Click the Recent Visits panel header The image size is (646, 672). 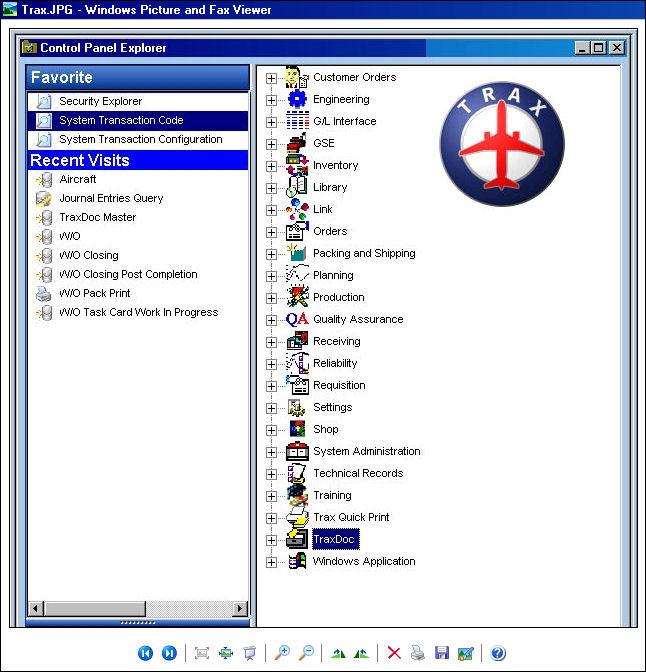[x=138, y=160]
